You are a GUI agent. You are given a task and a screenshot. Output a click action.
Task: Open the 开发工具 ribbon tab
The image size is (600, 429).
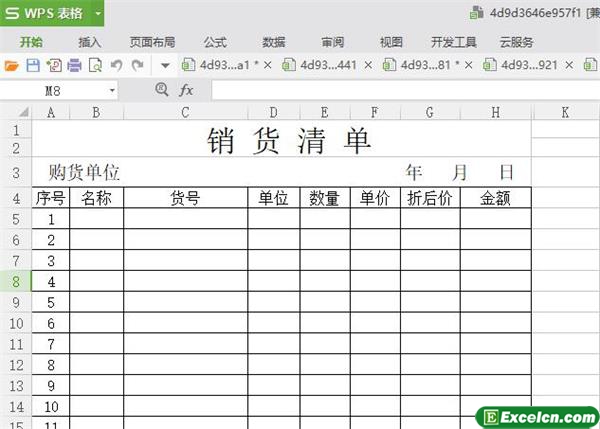(x=453, y=42)
